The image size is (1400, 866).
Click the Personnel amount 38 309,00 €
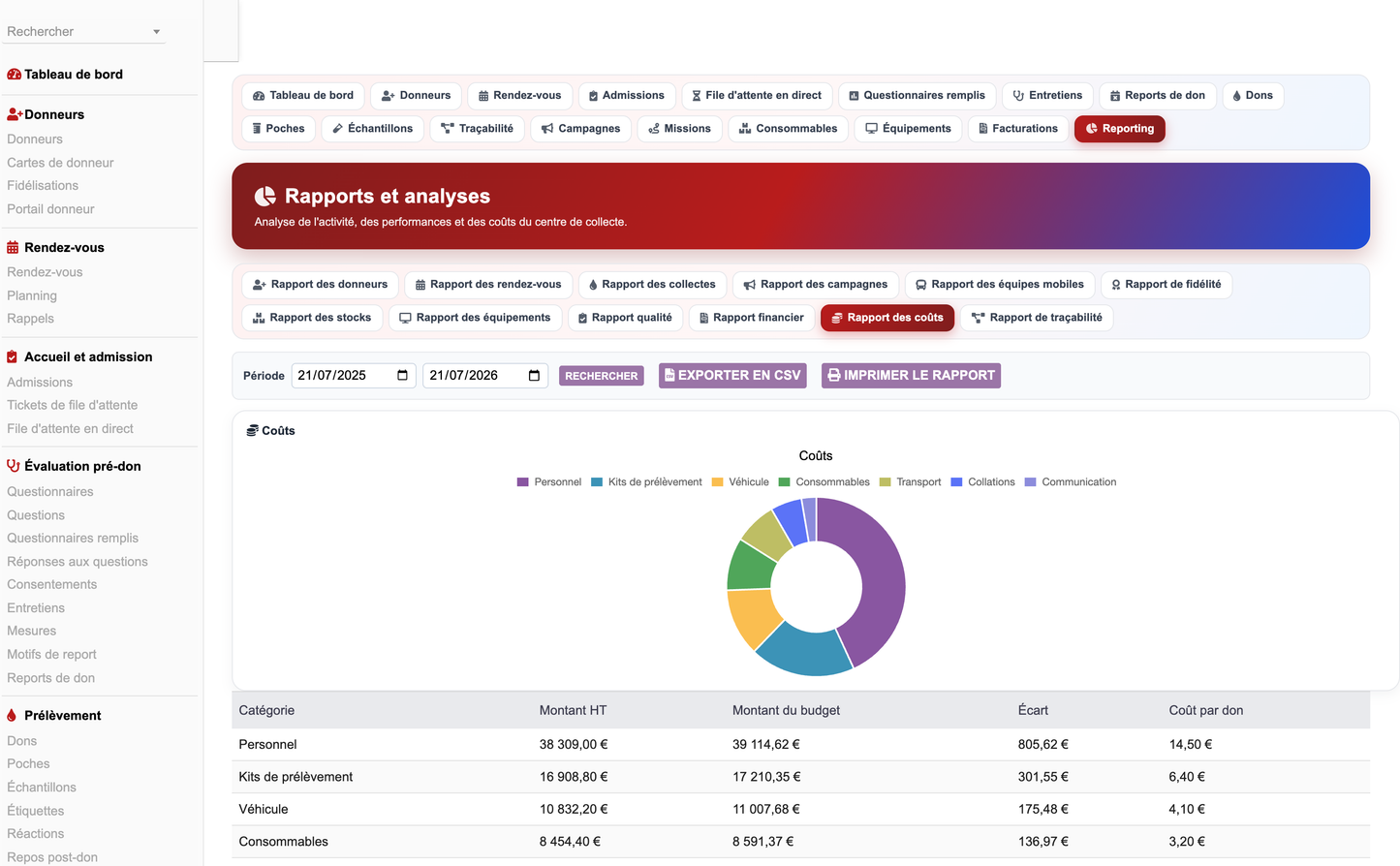[574, 745]
